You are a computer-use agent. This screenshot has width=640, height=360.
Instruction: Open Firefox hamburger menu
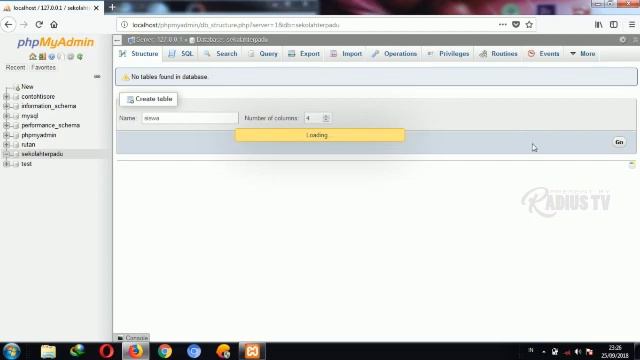631,24
